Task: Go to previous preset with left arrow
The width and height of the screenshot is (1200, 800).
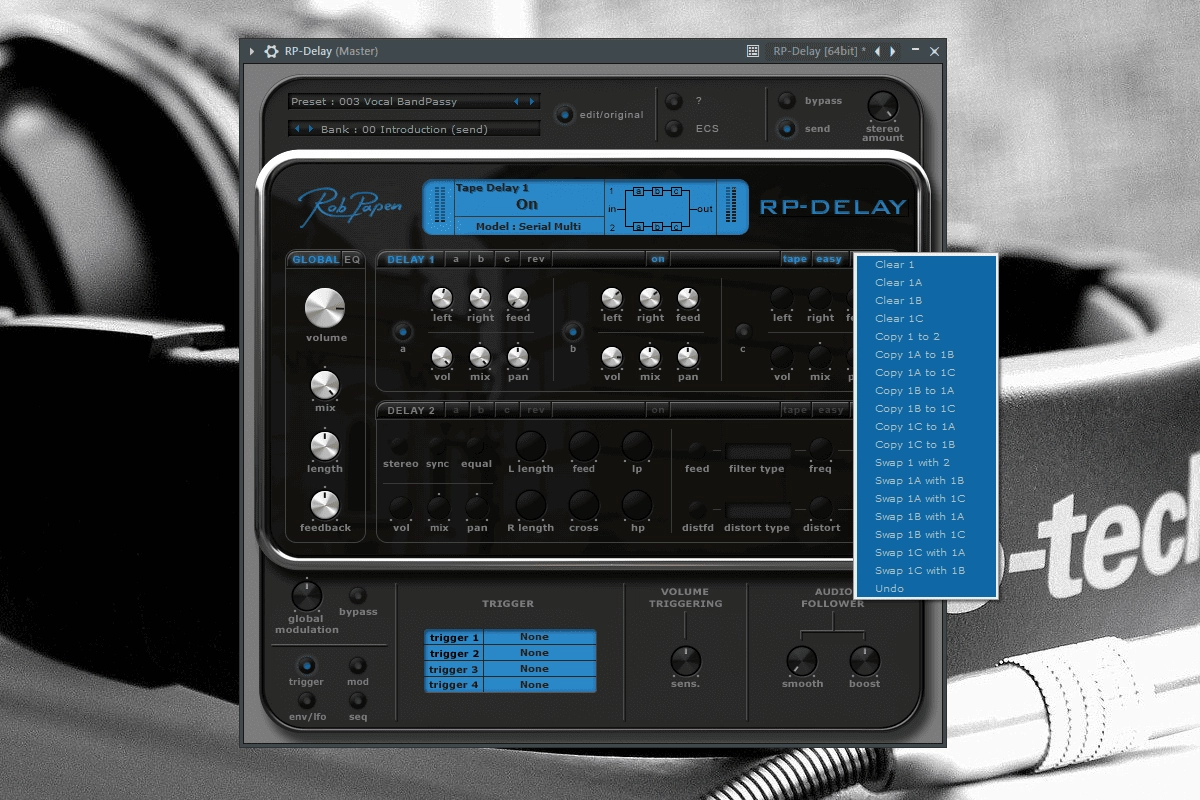Action: pos(517,101)
